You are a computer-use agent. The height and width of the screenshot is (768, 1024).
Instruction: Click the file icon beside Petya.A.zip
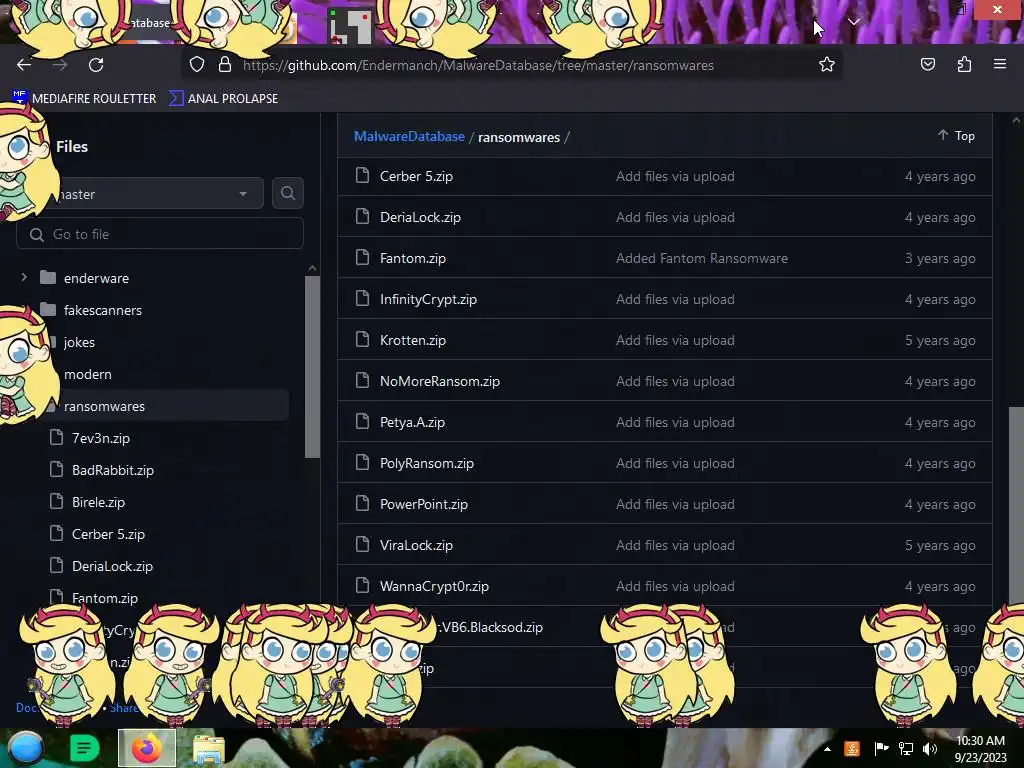362,422
